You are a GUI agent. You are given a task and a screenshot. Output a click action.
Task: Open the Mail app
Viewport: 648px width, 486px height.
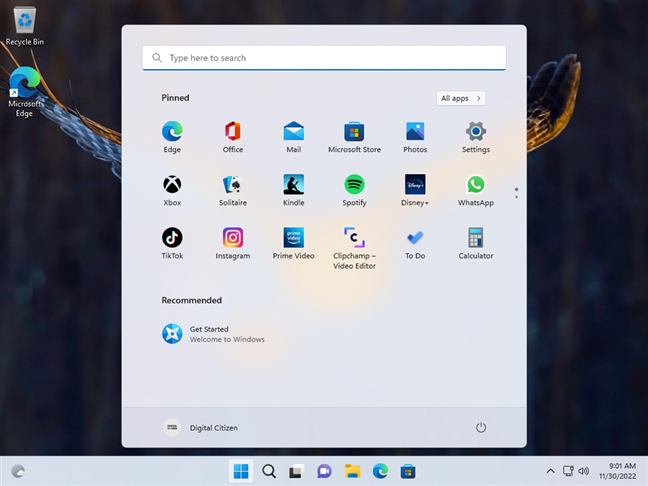pyautogui.click(x=293, y=137)
